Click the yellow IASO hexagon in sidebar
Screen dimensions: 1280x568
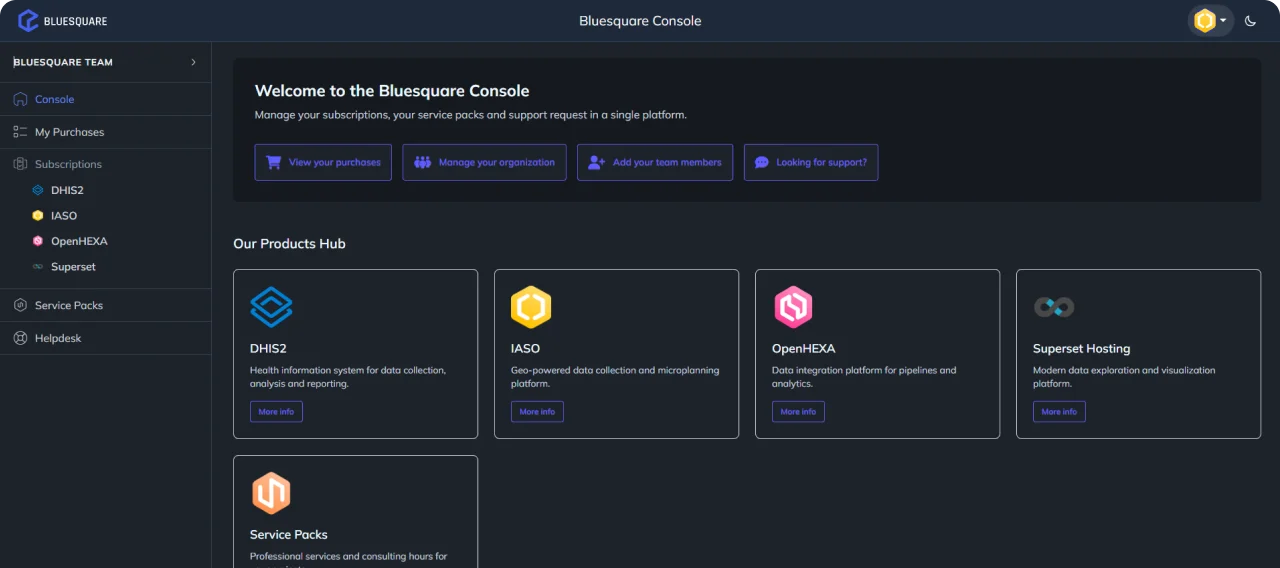point(38,216)
